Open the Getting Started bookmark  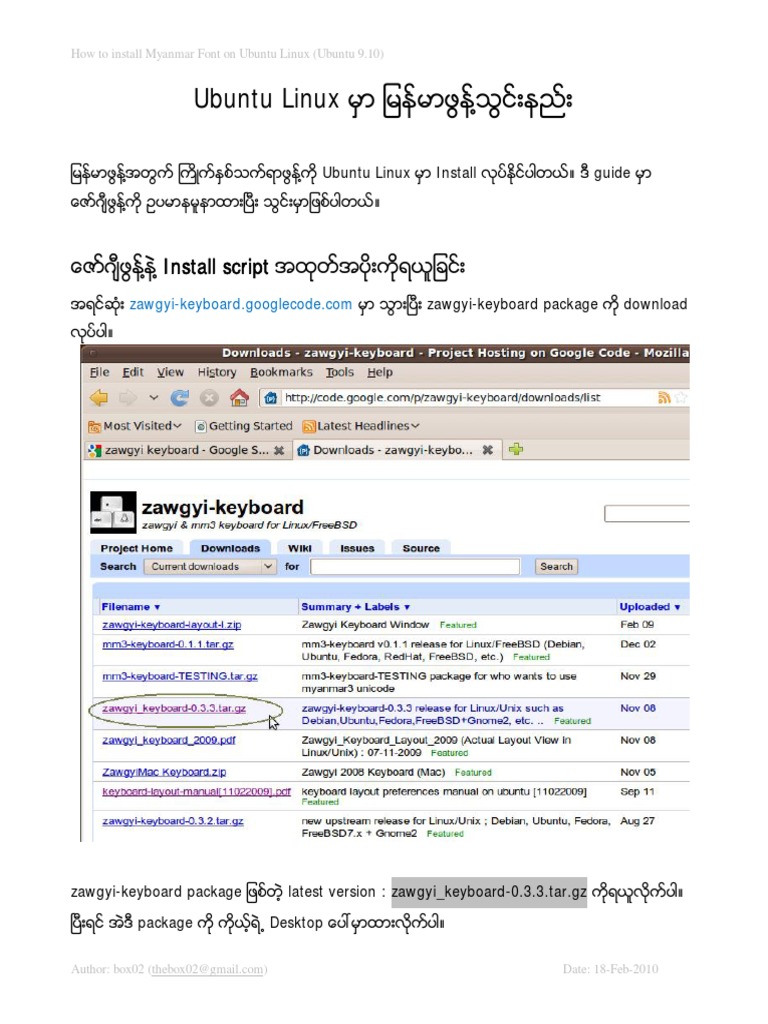coord(244,426)
